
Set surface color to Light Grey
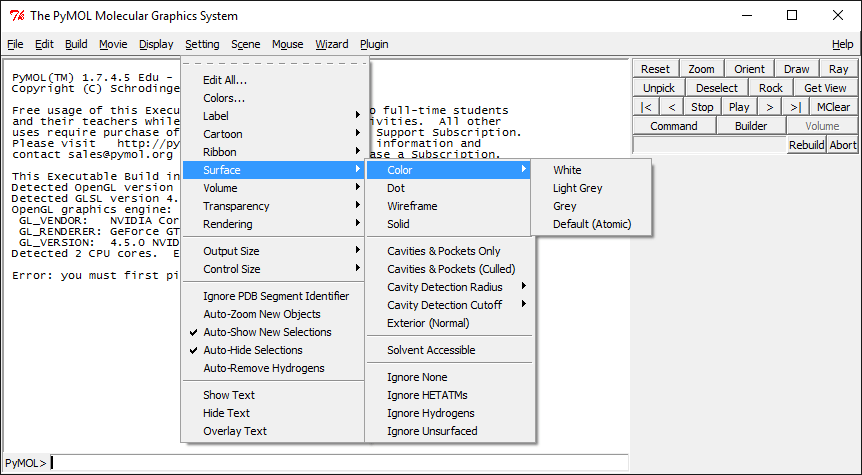tap(591, 188)
